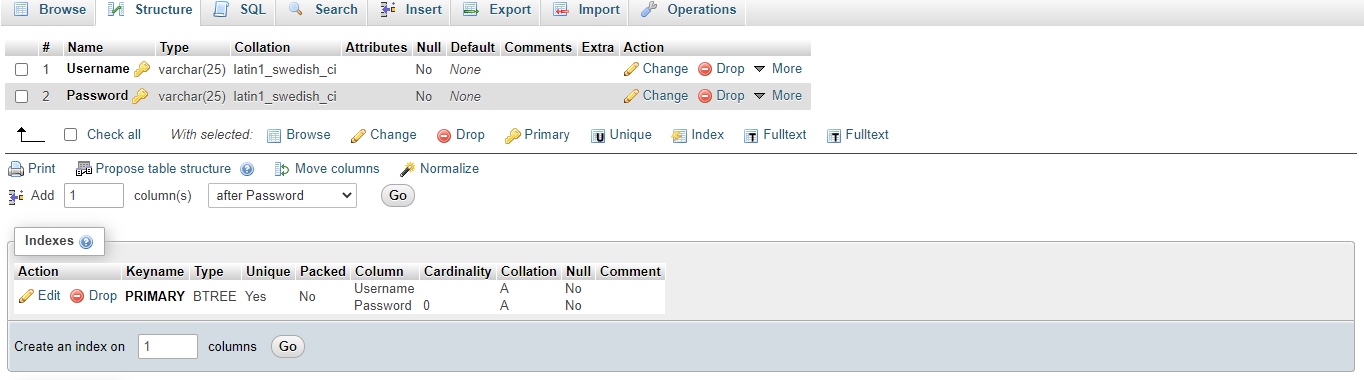Open the after Password position dropdown
The height and width of the screenshot is (380, 1364).
tap(282, 196)
